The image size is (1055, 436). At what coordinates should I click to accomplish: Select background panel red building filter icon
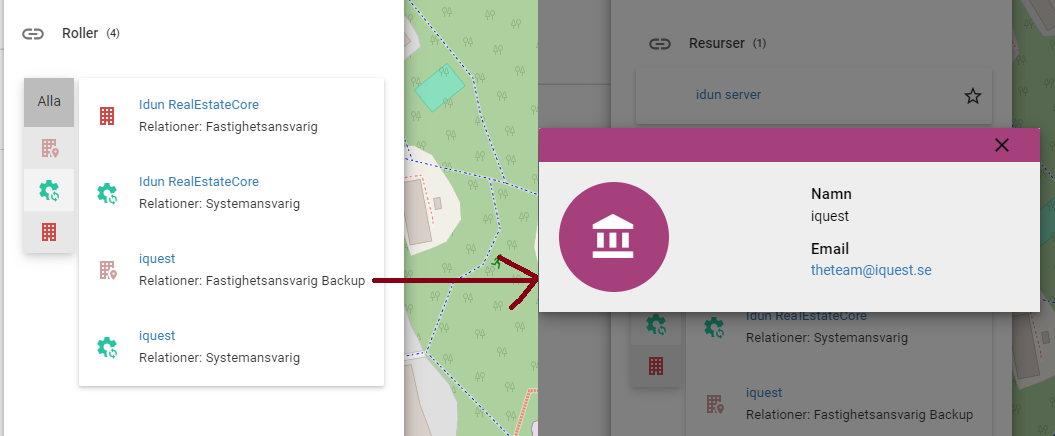coord(656,367)
